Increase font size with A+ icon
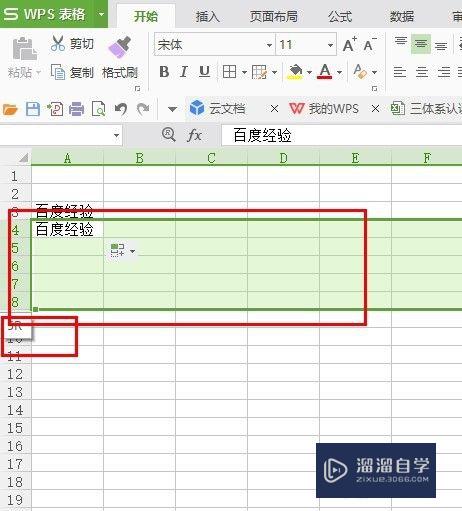 350,44
